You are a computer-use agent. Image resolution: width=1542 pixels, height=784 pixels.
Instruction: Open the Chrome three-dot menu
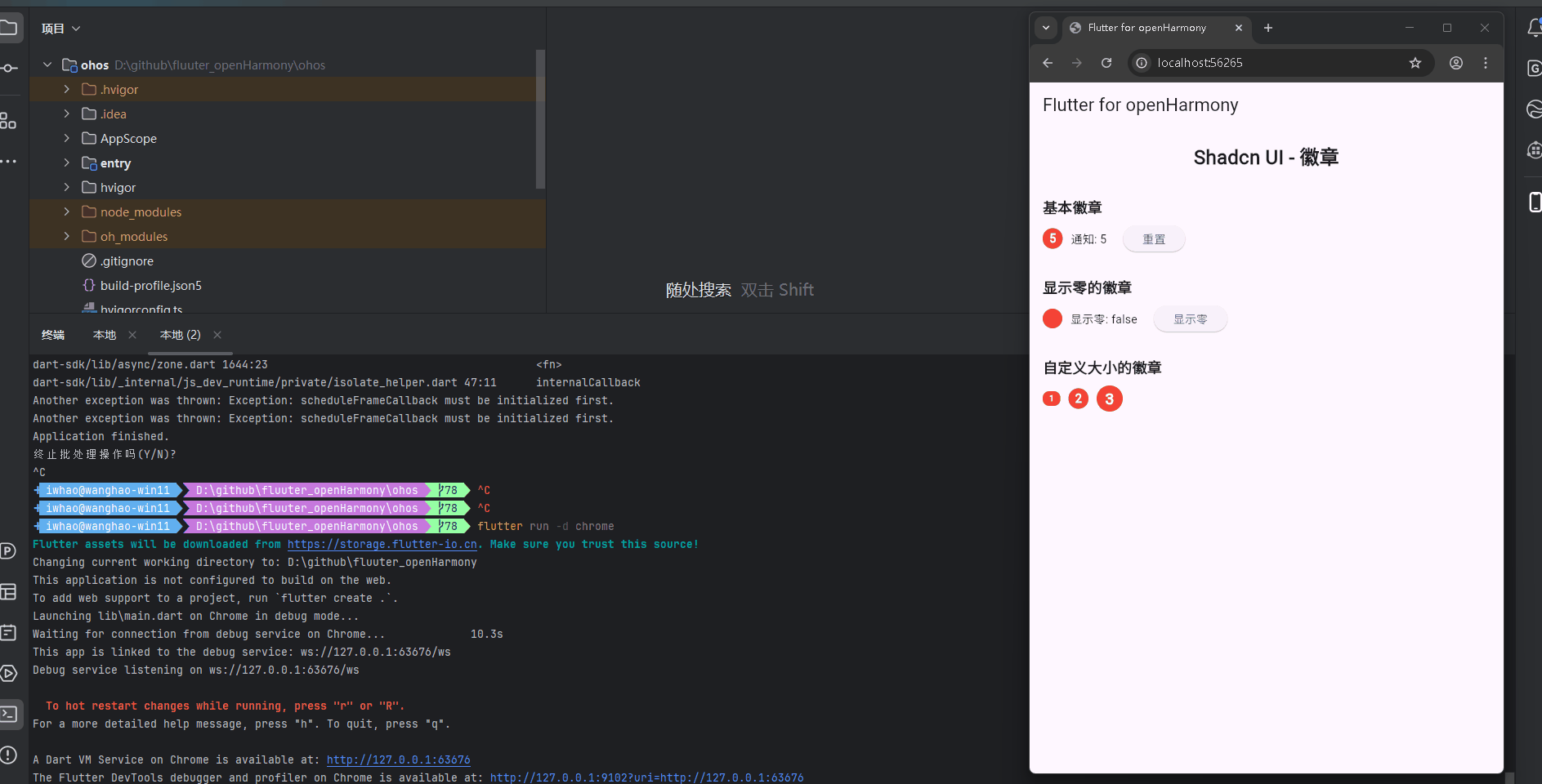pyautogui.click(x=1486, y=63)
